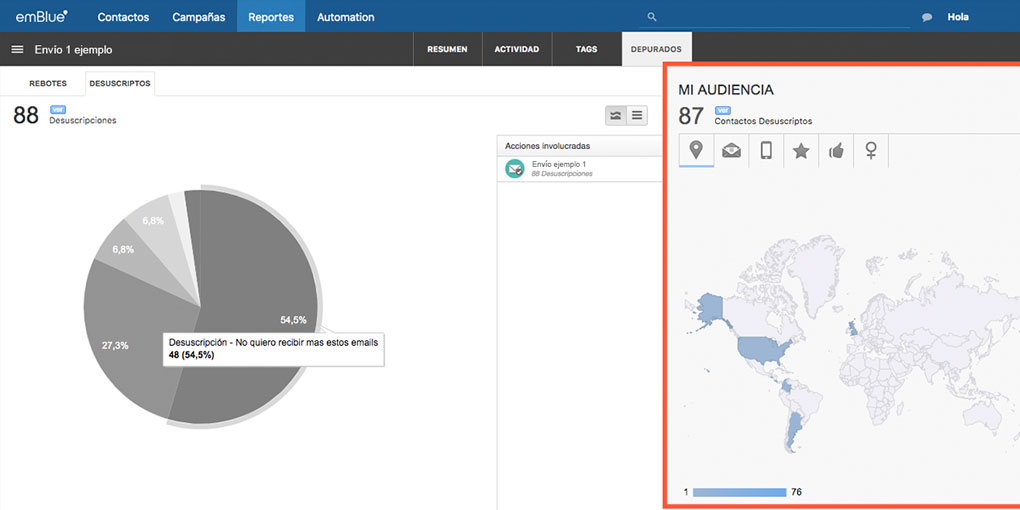
Task: Switch to list view toggle
Action: (637, 115)
